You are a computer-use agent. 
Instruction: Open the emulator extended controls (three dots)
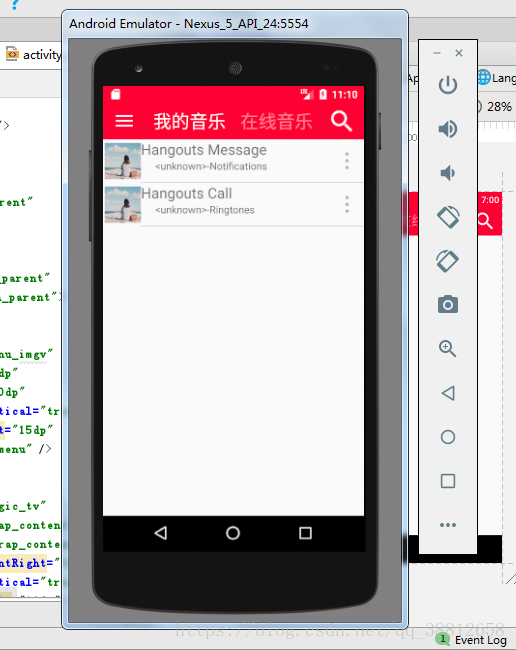tap(448, 525)
